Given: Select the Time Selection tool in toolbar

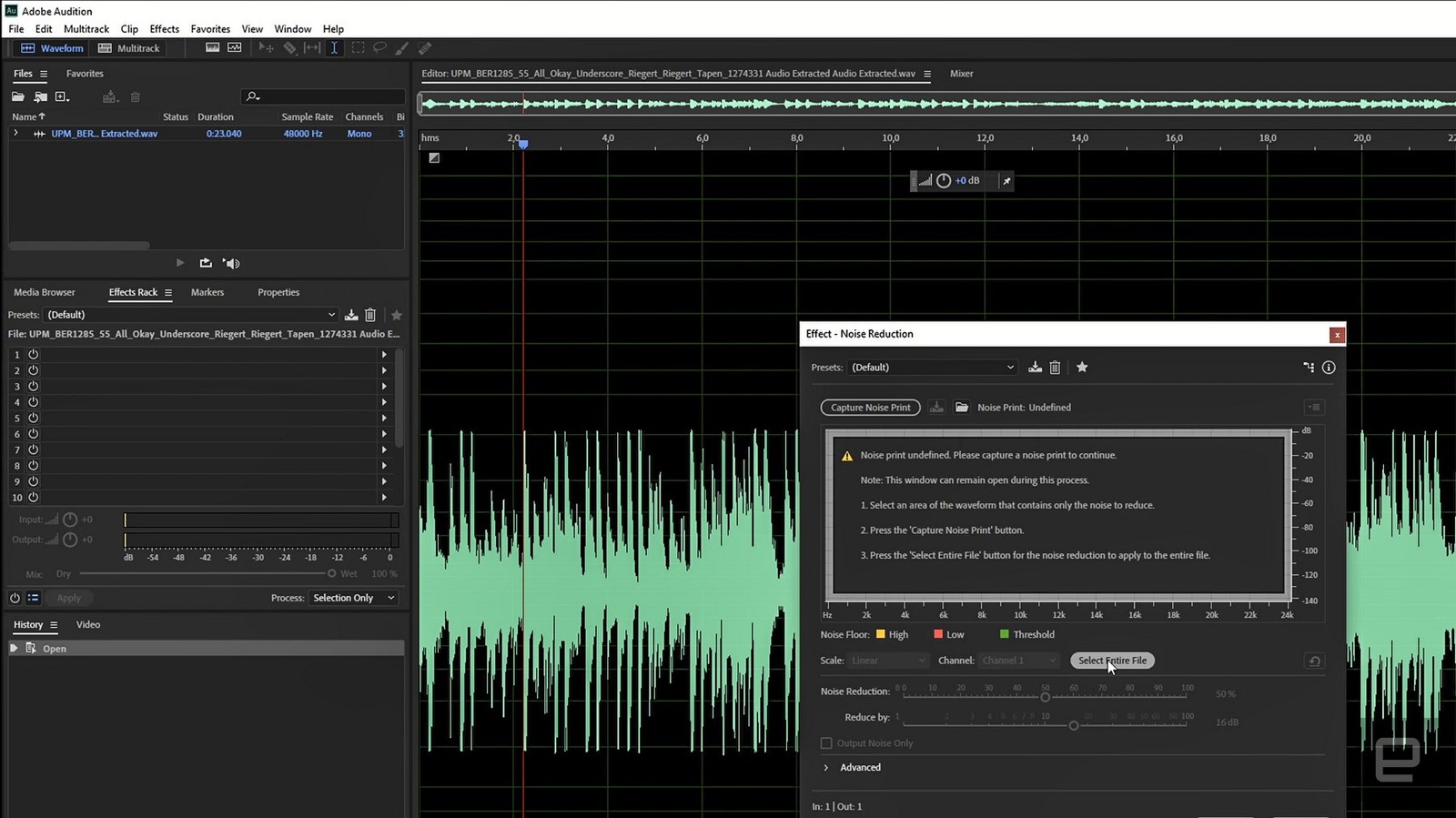Looking at the screenshot, I should pyautogui.click(x=334, y=48).
